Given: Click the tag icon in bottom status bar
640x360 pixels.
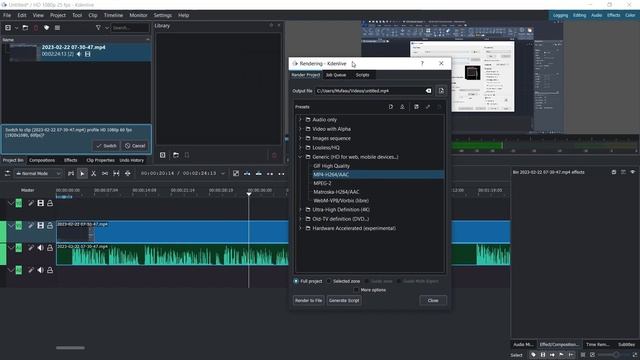Looking at the screenshot, I should (x=533, y=355).
